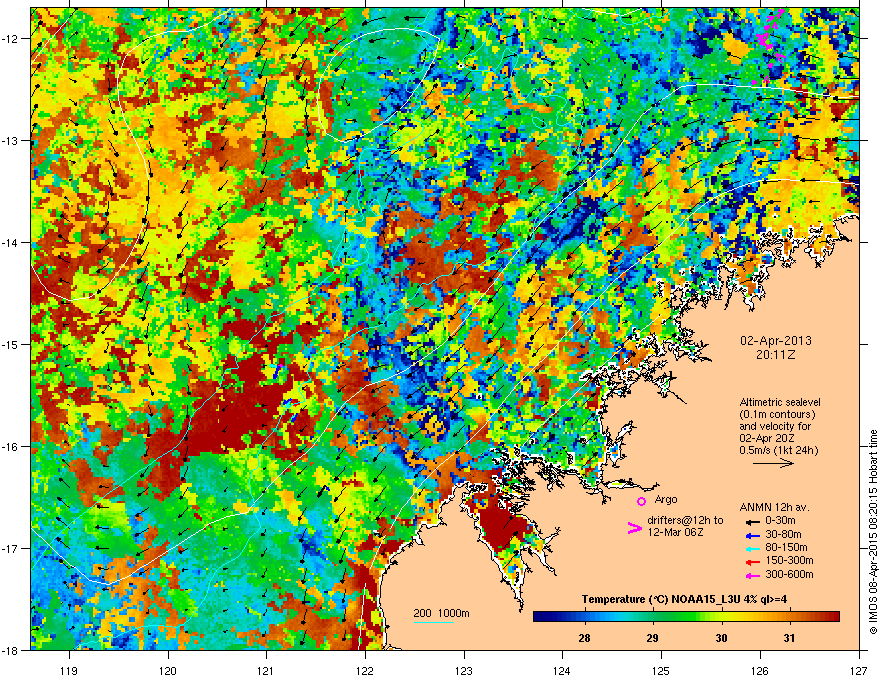Viewport: 880px width, 680px height.
Task: Click the IMOS copyright Hobart time text
Action: coord(873,532)
